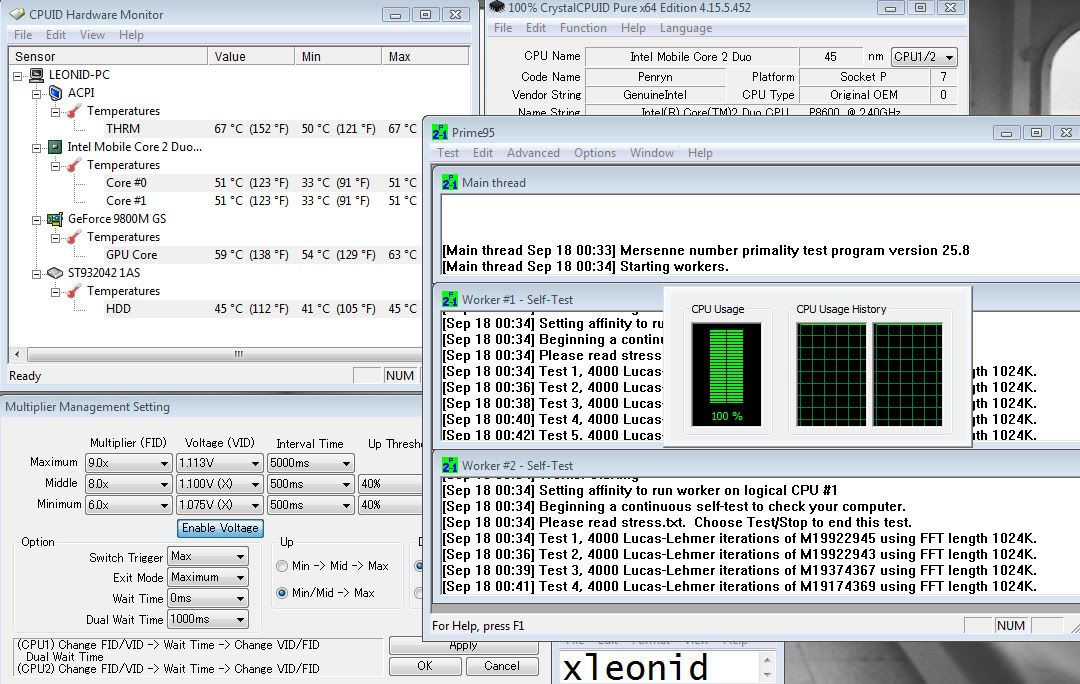Viewport: 1080px width, 684px height.
Task: Open the Middle Voltage 1.100V dropdown
Action: click(219, 484)
